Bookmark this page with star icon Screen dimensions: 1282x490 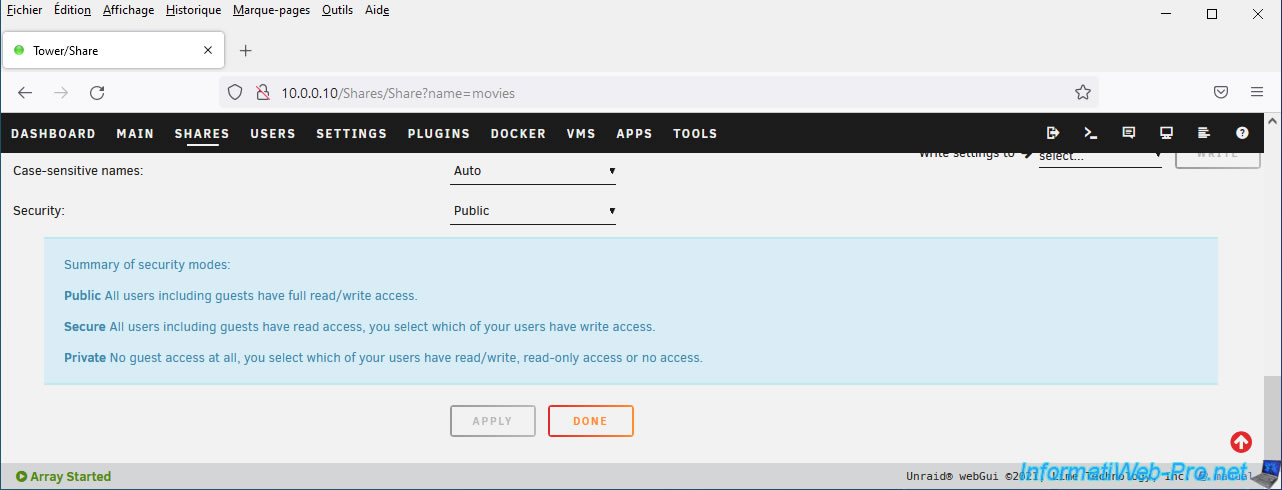coord(1082,93)
